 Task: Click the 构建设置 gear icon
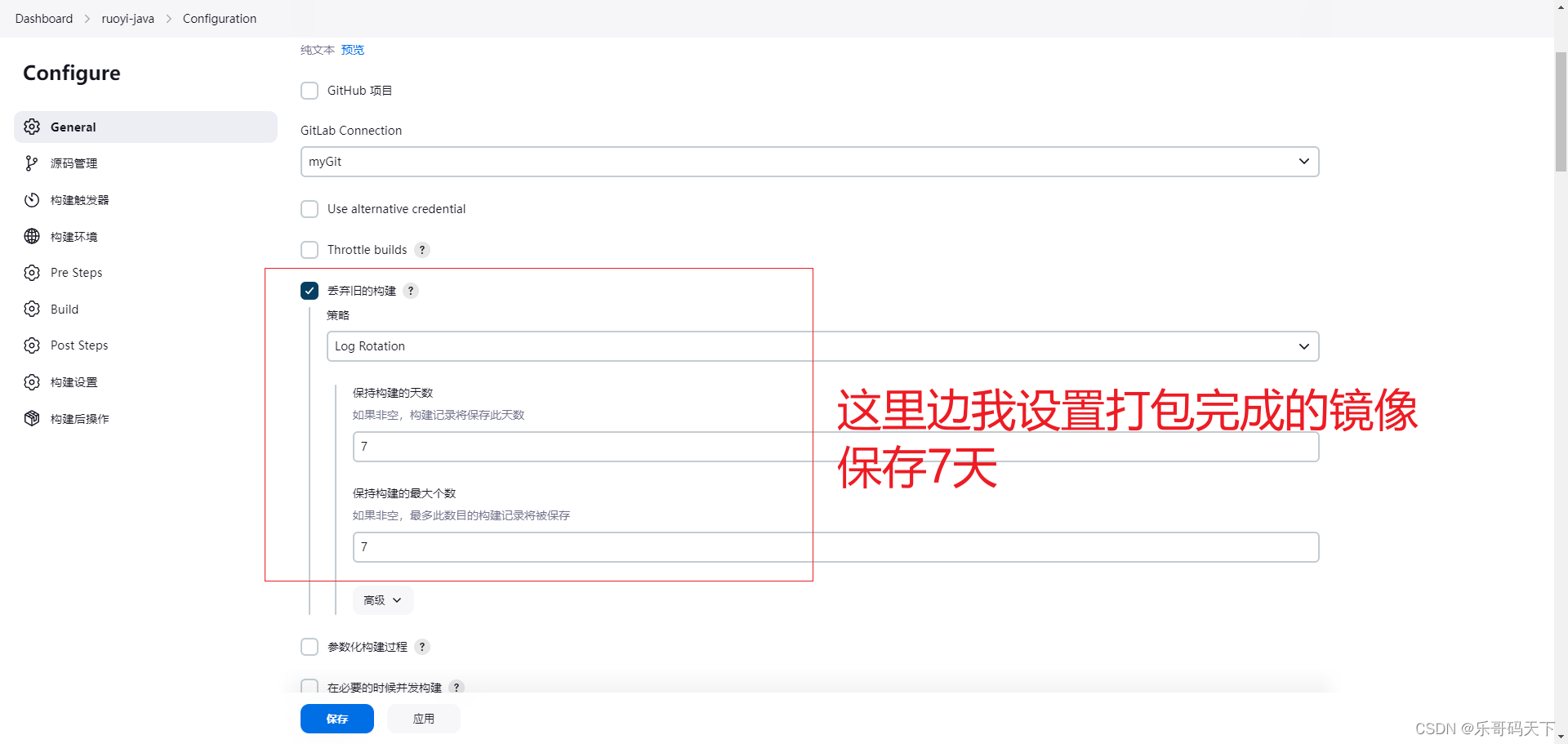(32, 382)
